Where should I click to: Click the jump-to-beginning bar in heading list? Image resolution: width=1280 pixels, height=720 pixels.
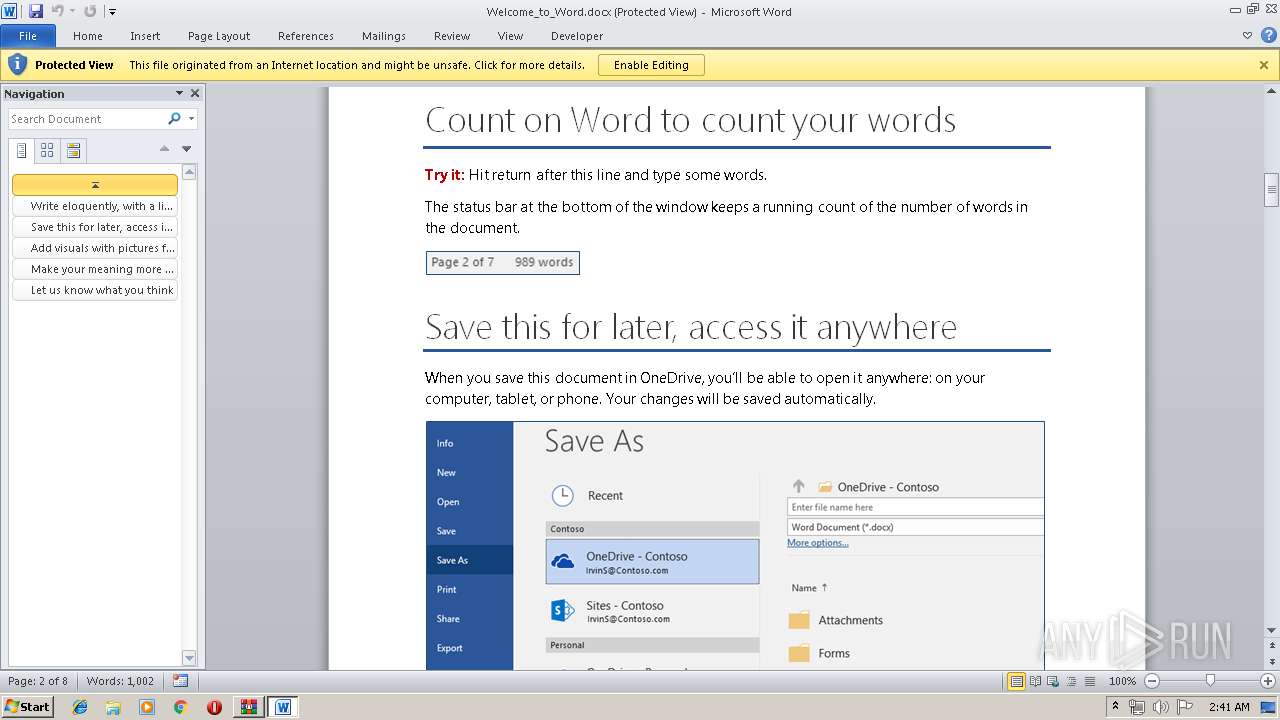click(95, 185)
